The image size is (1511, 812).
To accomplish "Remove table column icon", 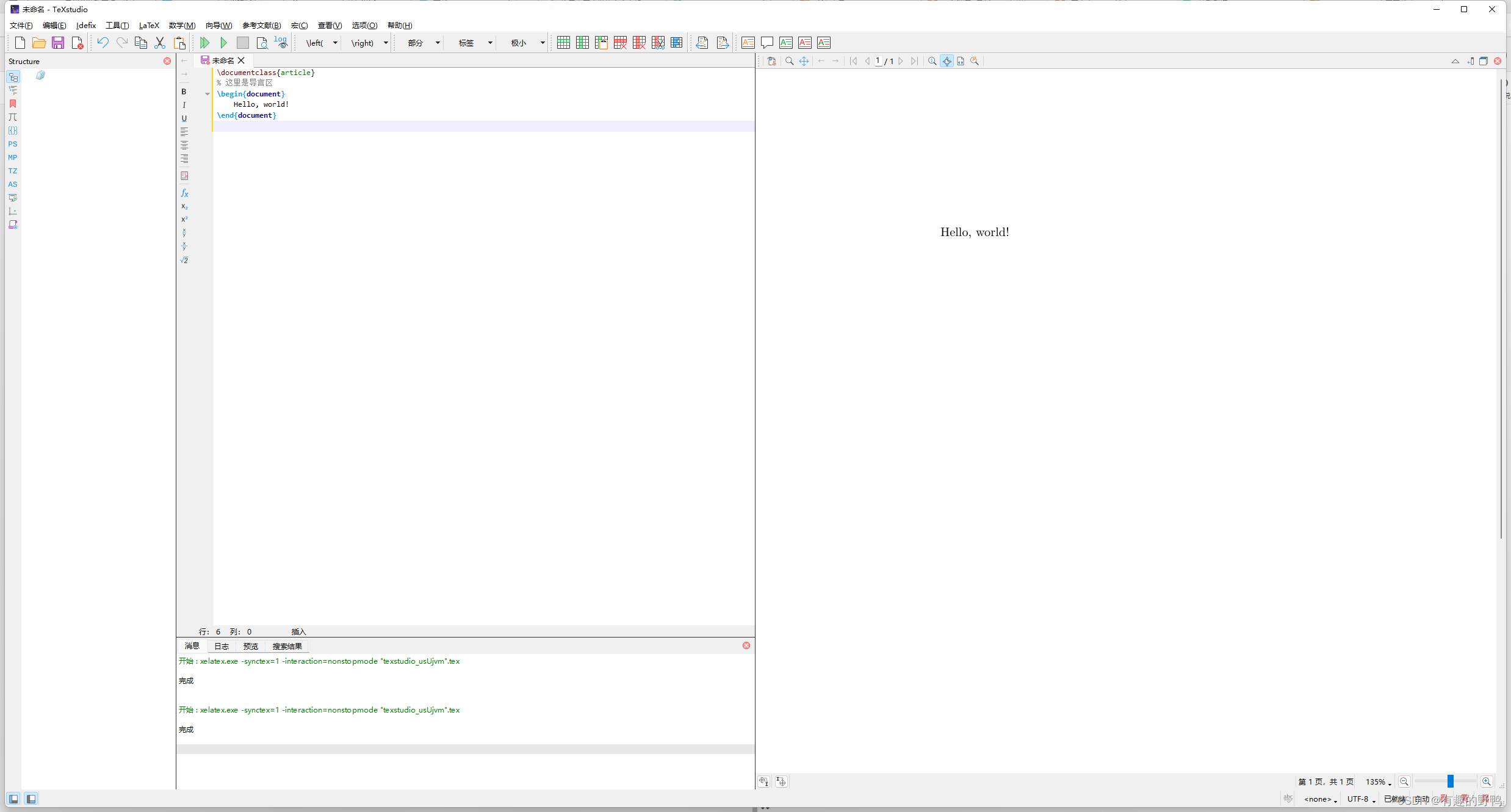I will point(639,43).
